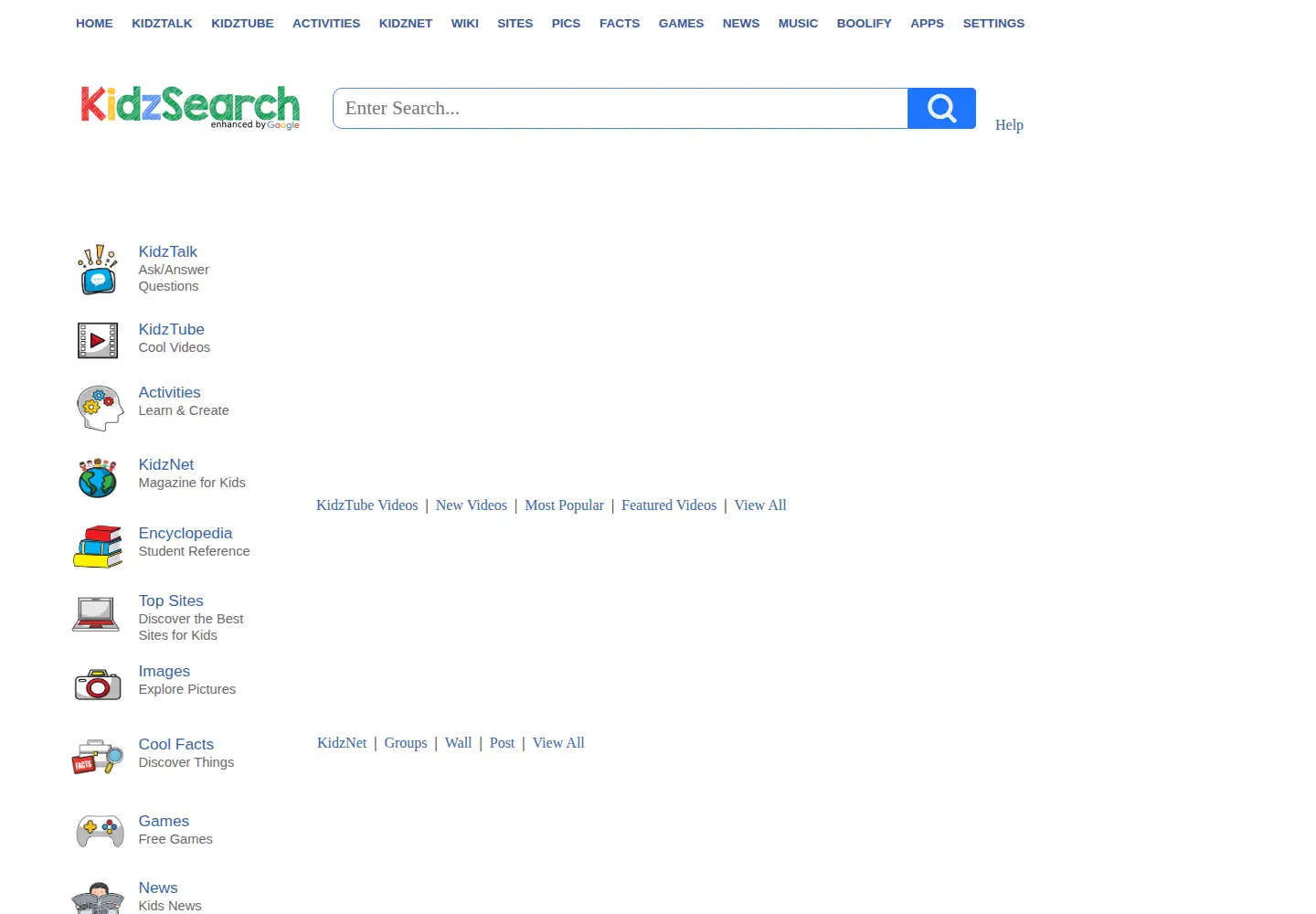Click the KidzSearch logo
1316x914 pixels.
click(190, 107)
